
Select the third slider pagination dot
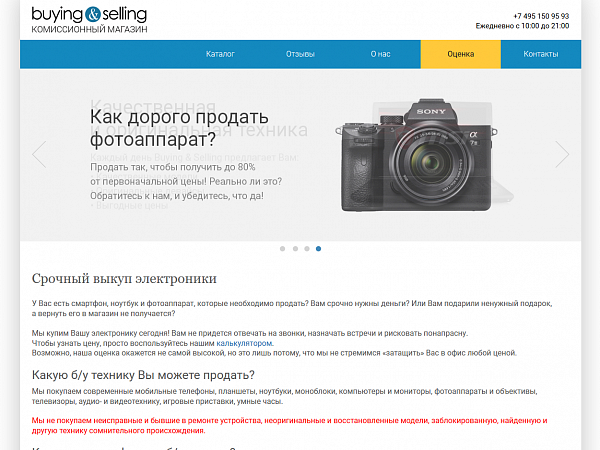tap(307, 249)
